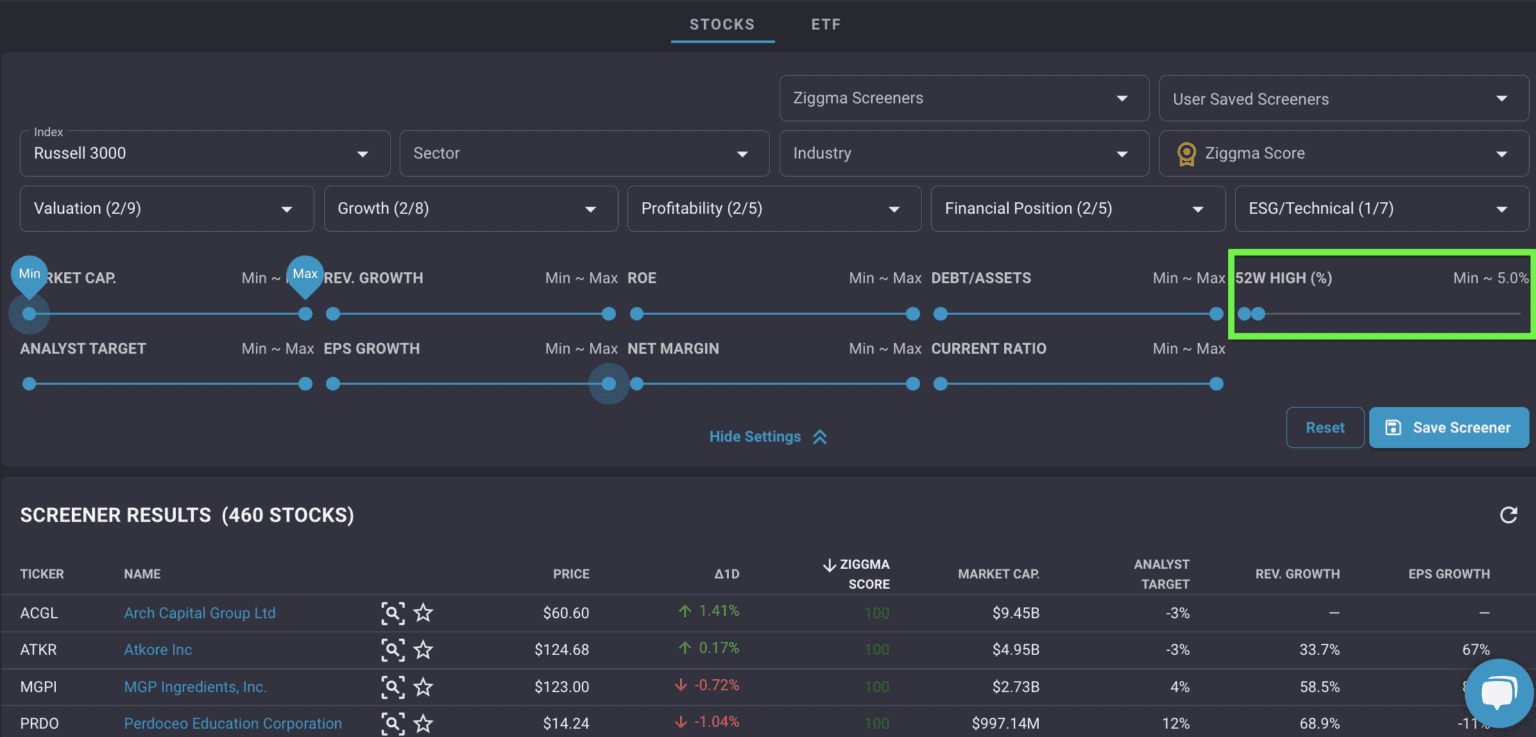Open the Sector dropdown
This screenshot has height=737, width=1536.
point(583,153)
